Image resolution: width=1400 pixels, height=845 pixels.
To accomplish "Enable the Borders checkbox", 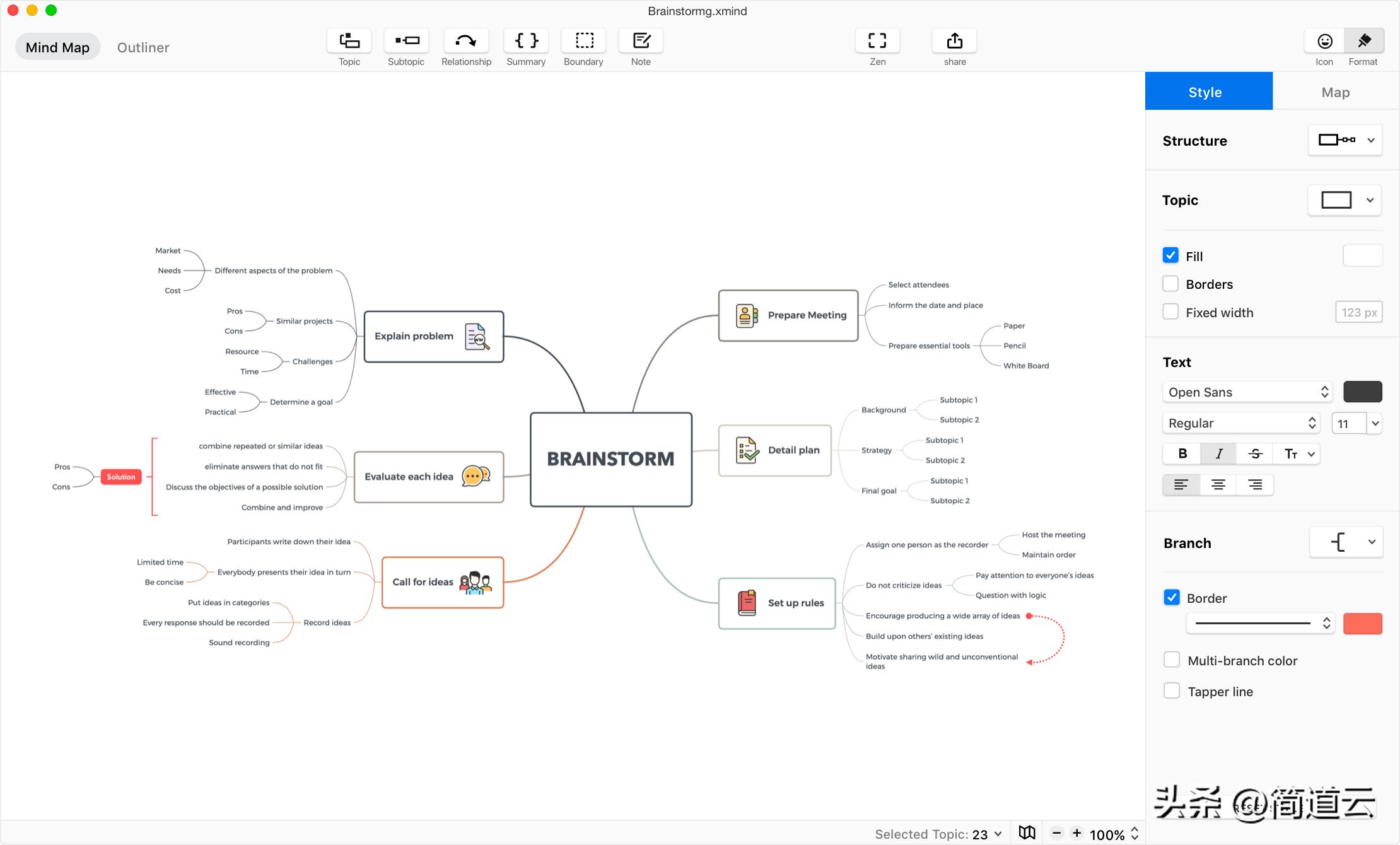I will [x=1170, y=284].
